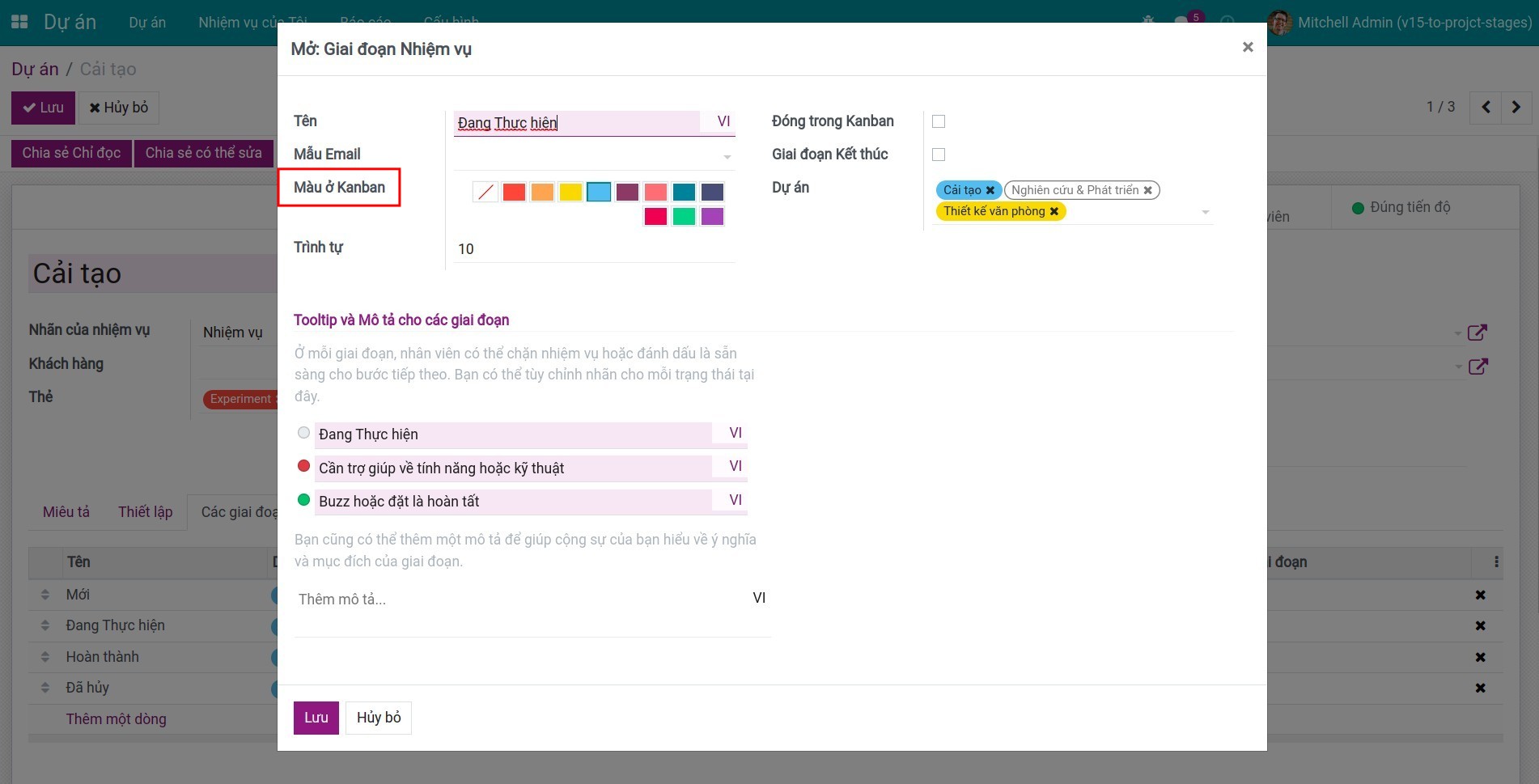The image size is (1539, 784).
Task: Pick the yellow Kanban color swatch
Action: pyautogui.click(x=570, y=192)
